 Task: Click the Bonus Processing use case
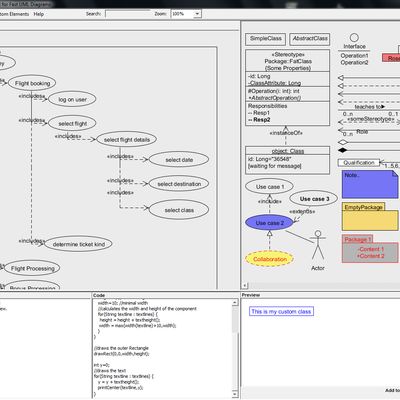[32, 286]
